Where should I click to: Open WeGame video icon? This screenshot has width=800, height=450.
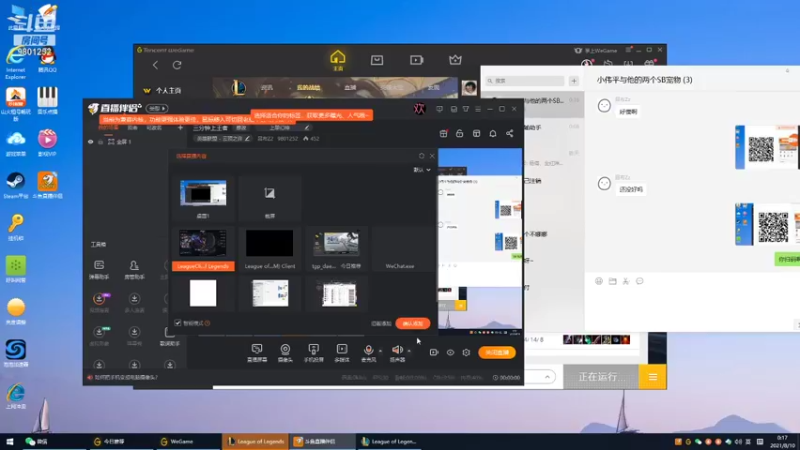click(x=416, y=60)
